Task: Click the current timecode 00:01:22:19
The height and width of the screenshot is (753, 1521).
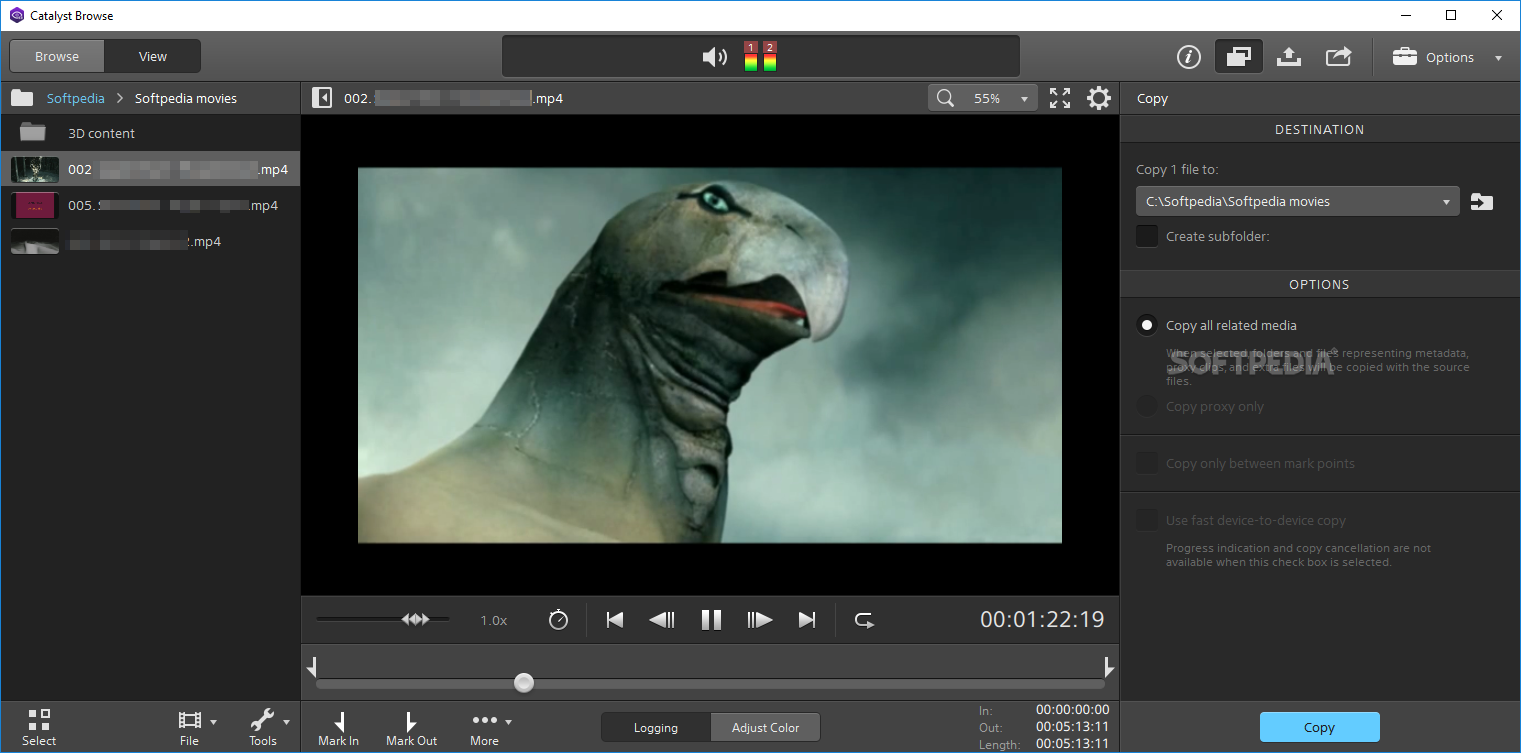Action: tap(1042, 620)
